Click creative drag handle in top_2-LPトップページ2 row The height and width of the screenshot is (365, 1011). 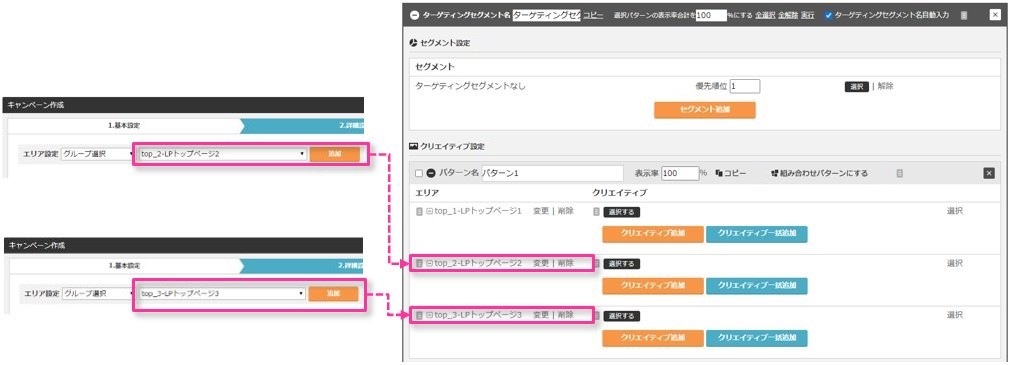click(x=596, y=264)
